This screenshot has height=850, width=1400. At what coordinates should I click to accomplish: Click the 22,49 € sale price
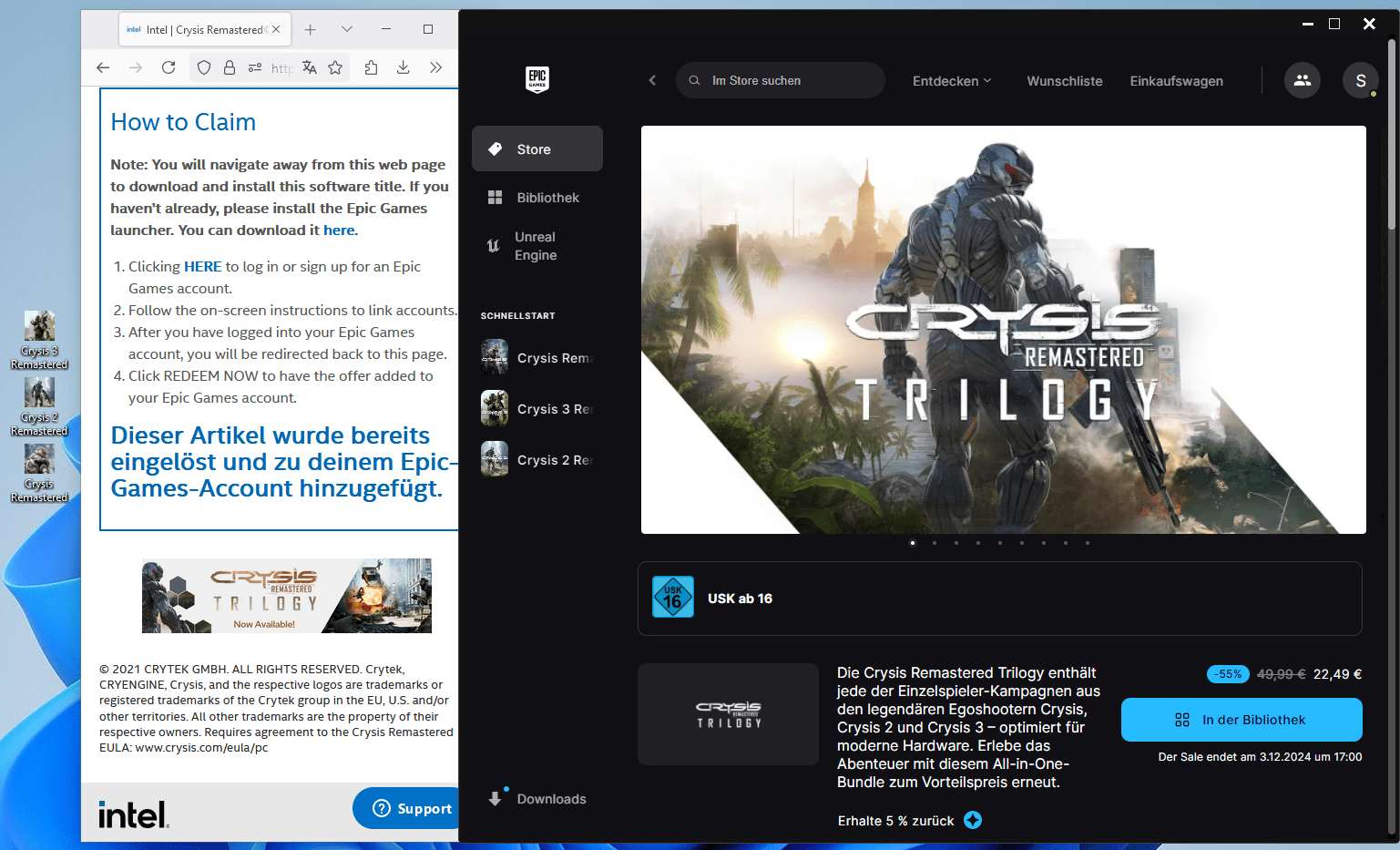tap(1337, 674)
